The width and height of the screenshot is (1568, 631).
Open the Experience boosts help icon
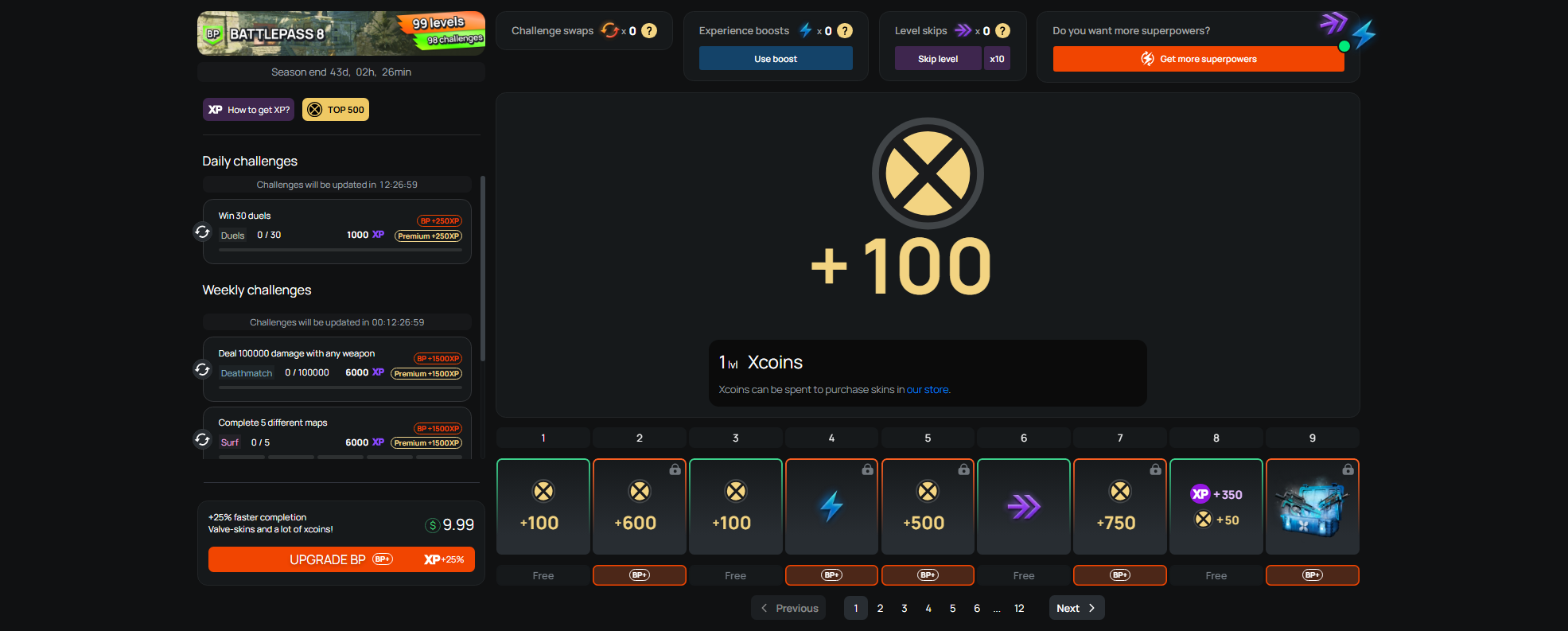coord(845,31)
